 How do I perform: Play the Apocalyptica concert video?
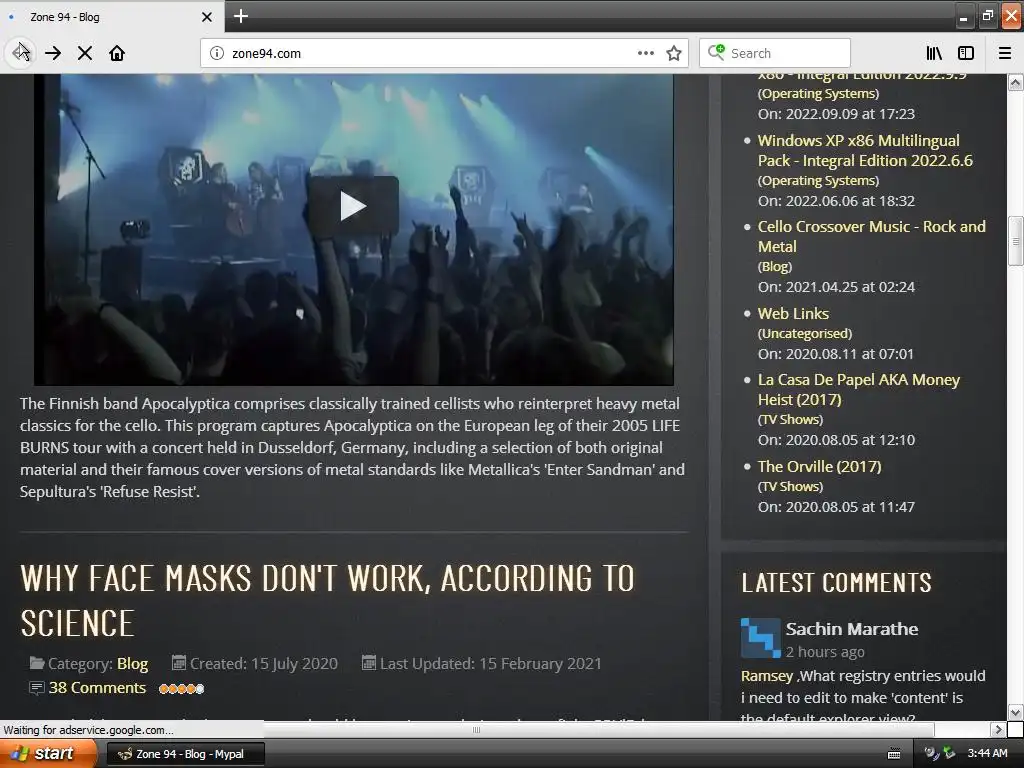(353, 206)
